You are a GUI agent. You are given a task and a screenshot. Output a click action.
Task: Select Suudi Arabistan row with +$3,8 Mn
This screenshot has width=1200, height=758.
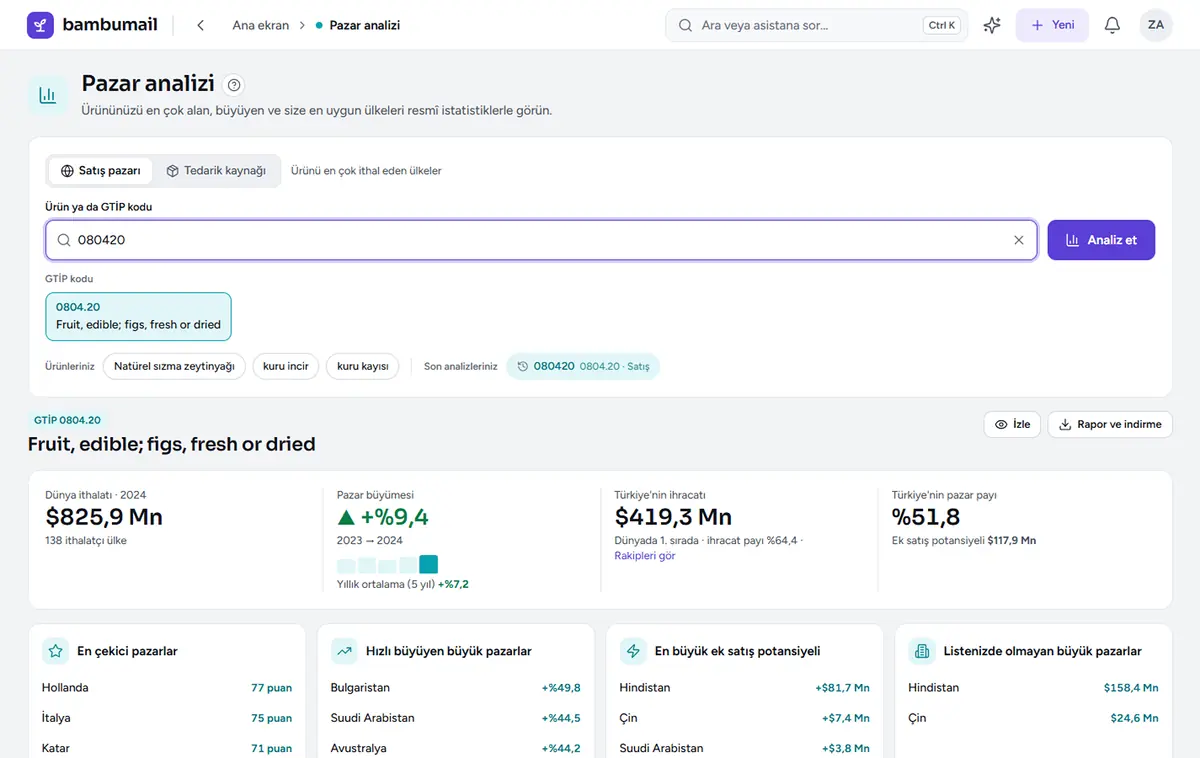(745, 748)
